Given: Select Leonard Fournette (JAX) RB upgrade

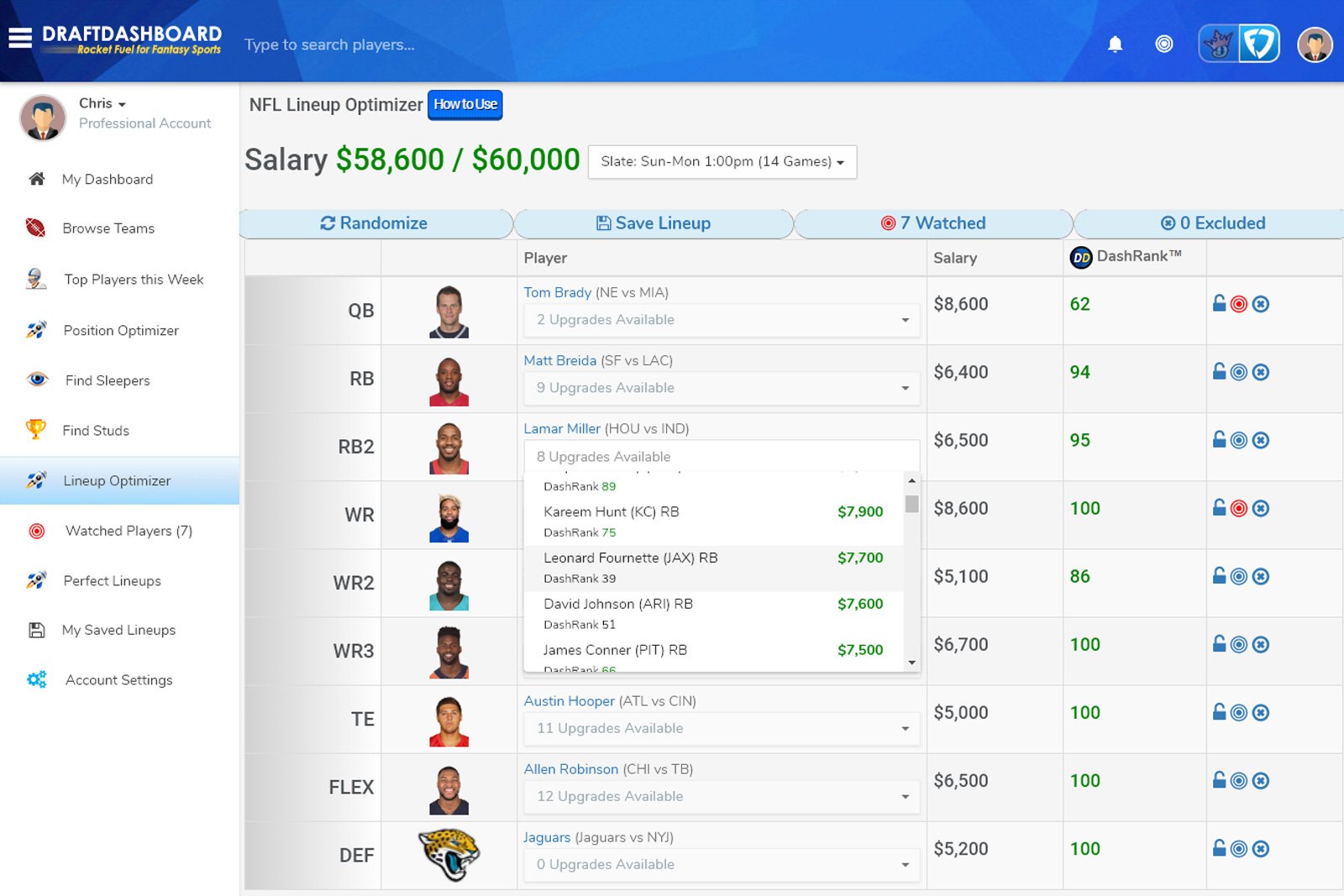Looking at the screenshot, I should click(x=713, y=568).
